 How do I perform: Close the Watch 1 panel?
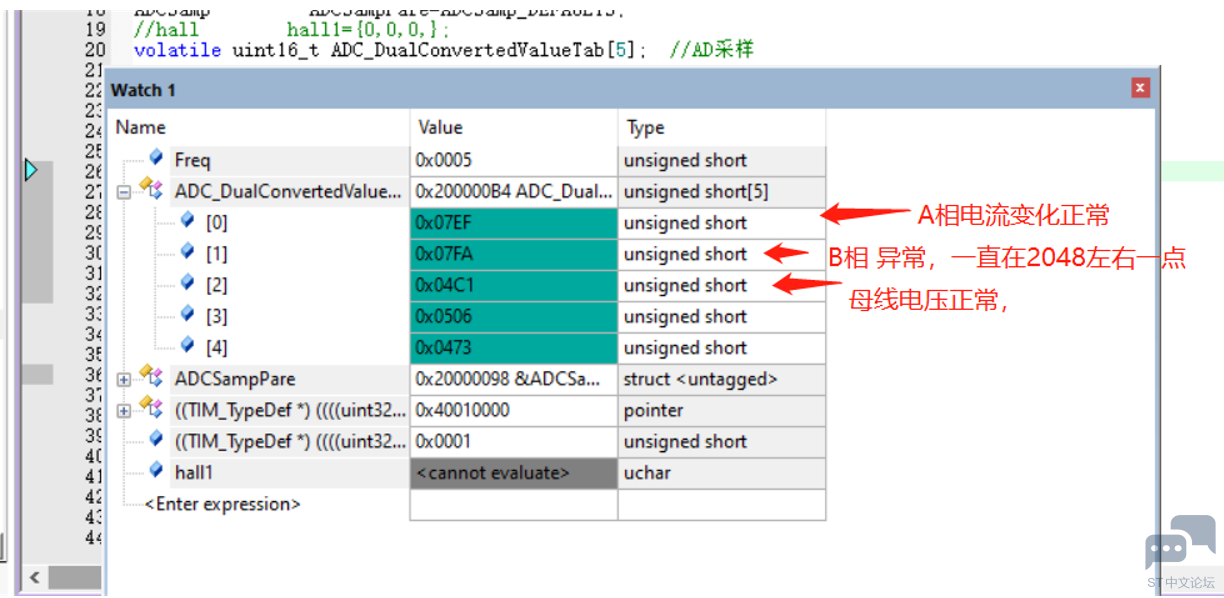pos(1140,88)
